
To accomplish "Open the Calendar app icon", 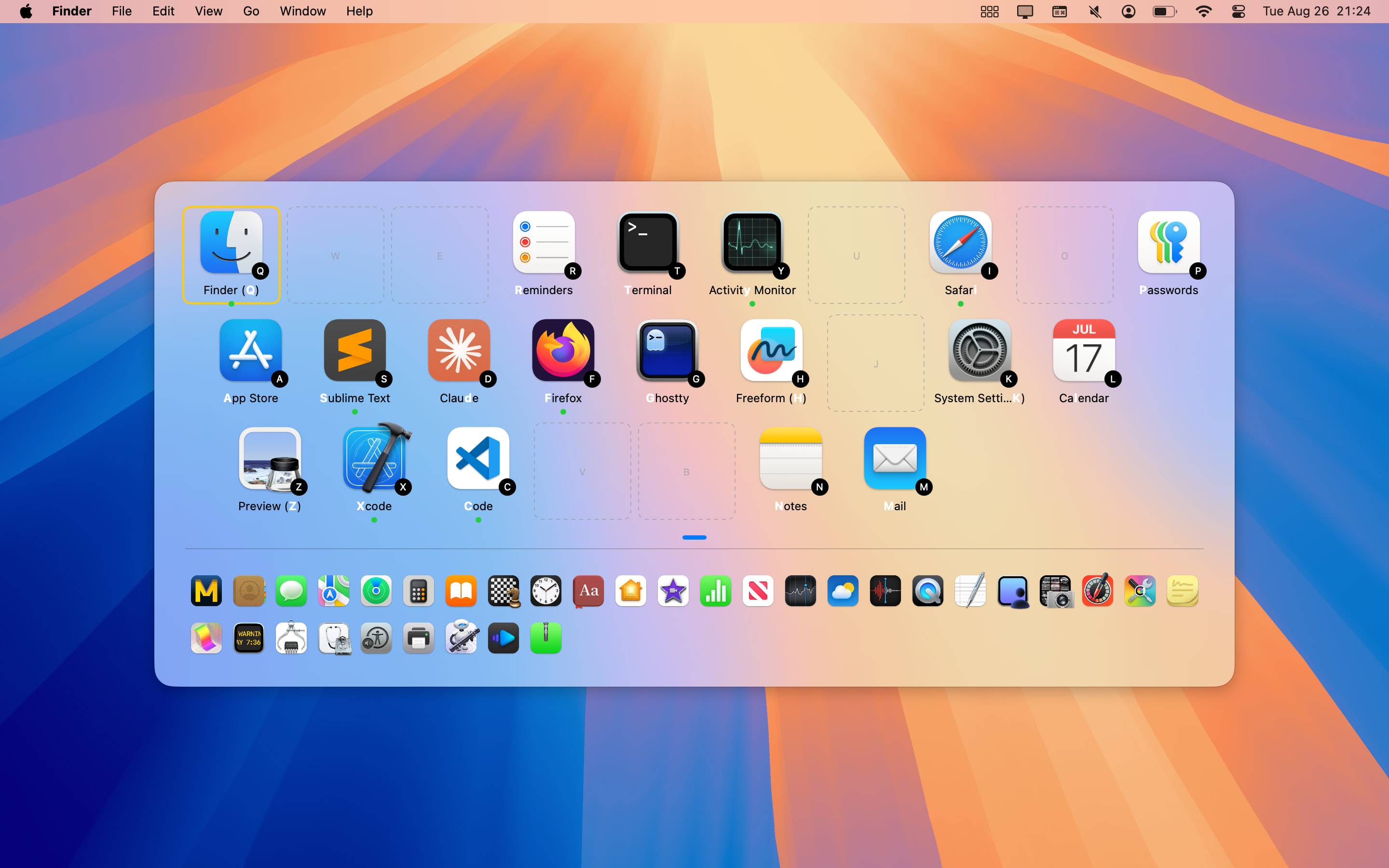I will point(1084,350).
